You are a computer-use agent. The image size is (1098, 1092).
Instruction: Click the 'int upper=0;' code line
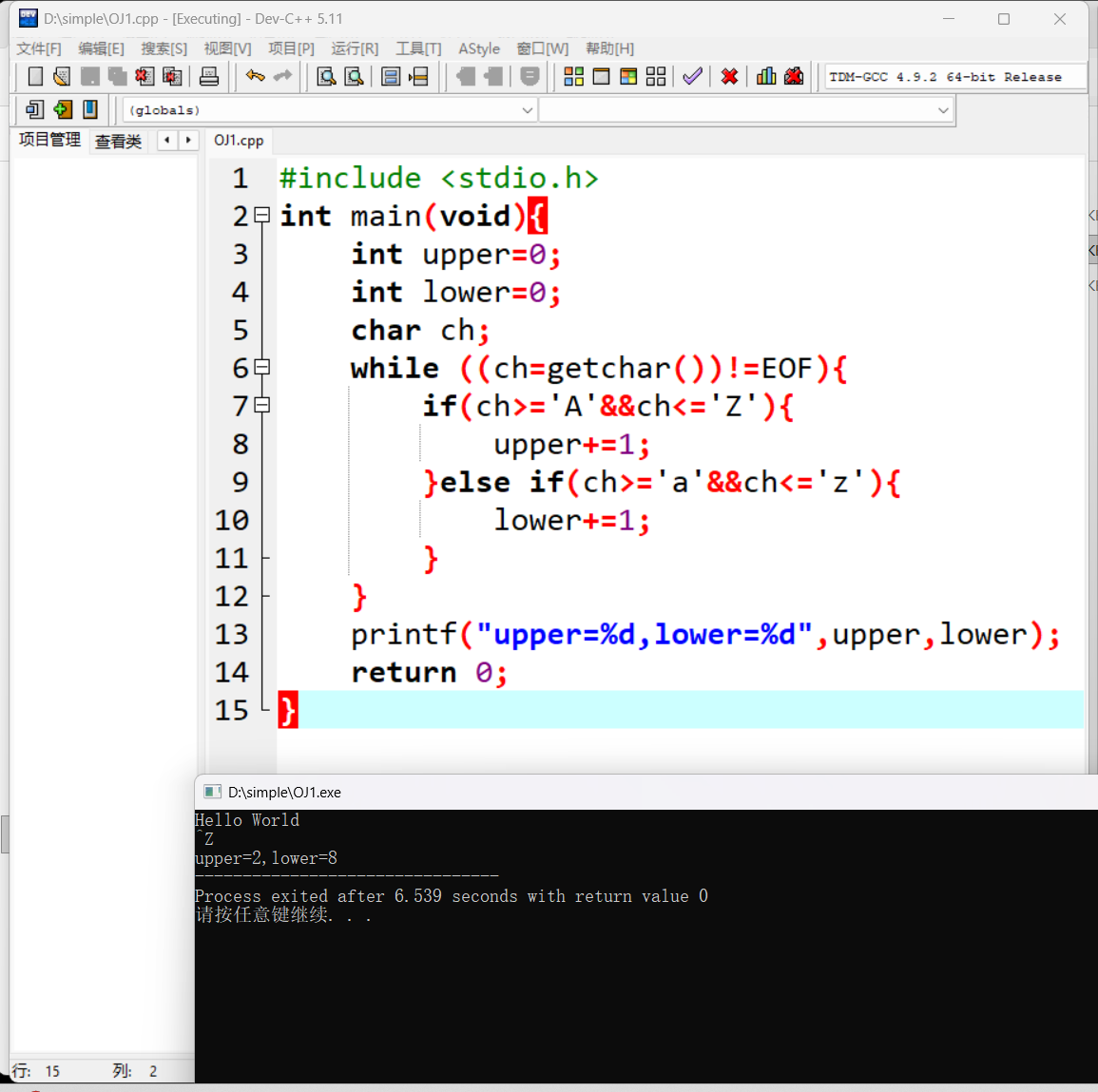456,254
